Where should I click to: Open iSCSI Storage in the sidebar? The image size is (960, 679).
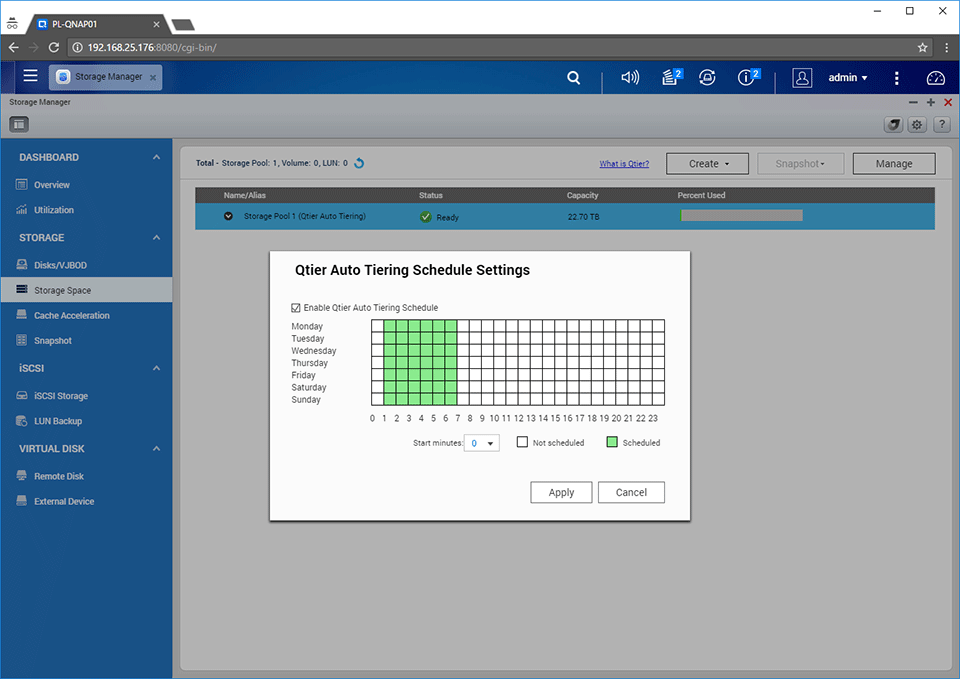(86, 396)
